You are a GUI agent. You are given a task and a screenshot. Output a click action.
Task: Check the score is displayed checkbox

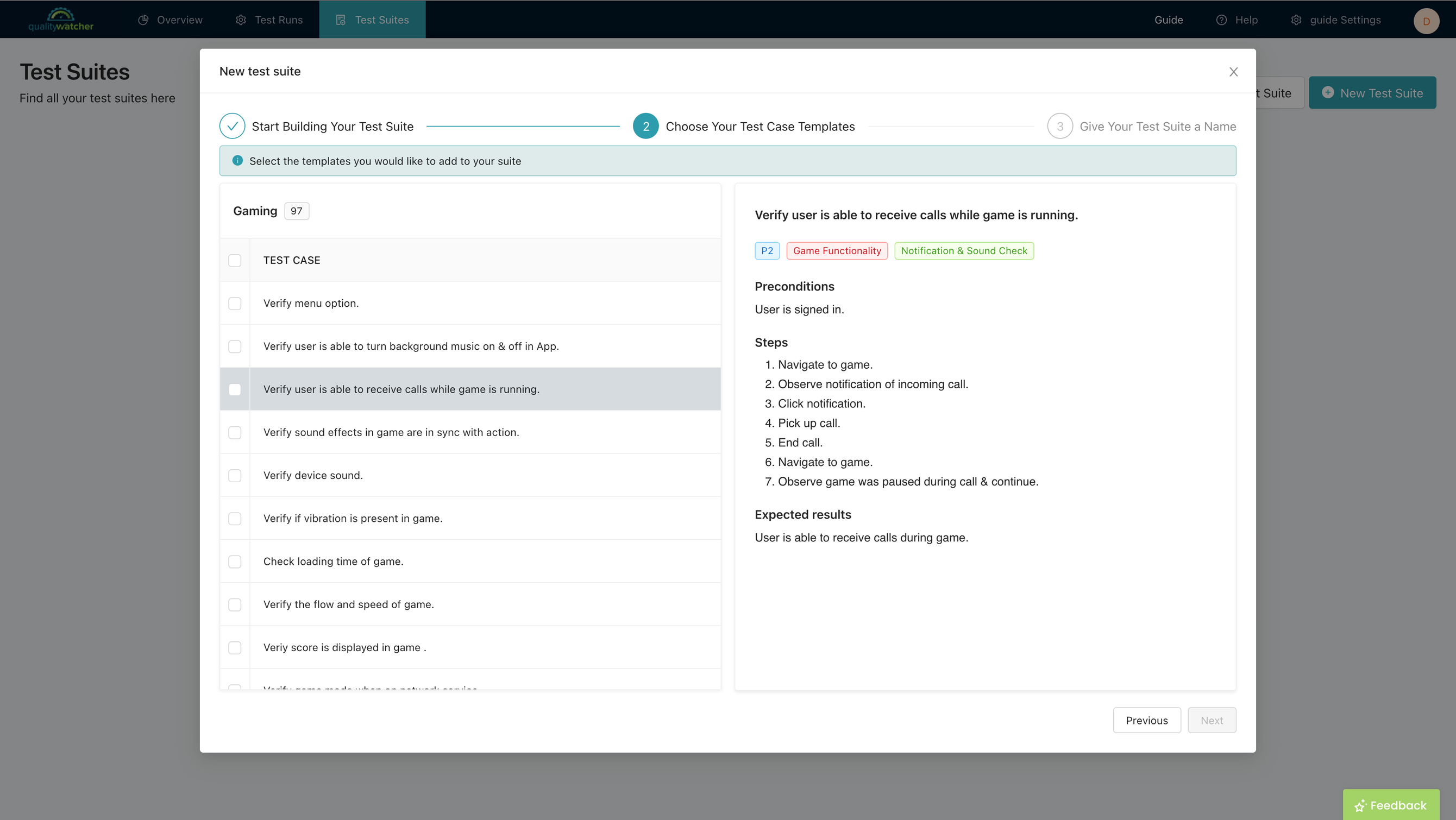[235, 648]
